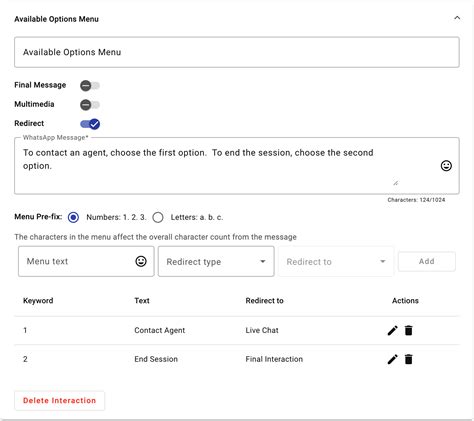Edit the Contact Agent menu row

(x=393, y=330)
